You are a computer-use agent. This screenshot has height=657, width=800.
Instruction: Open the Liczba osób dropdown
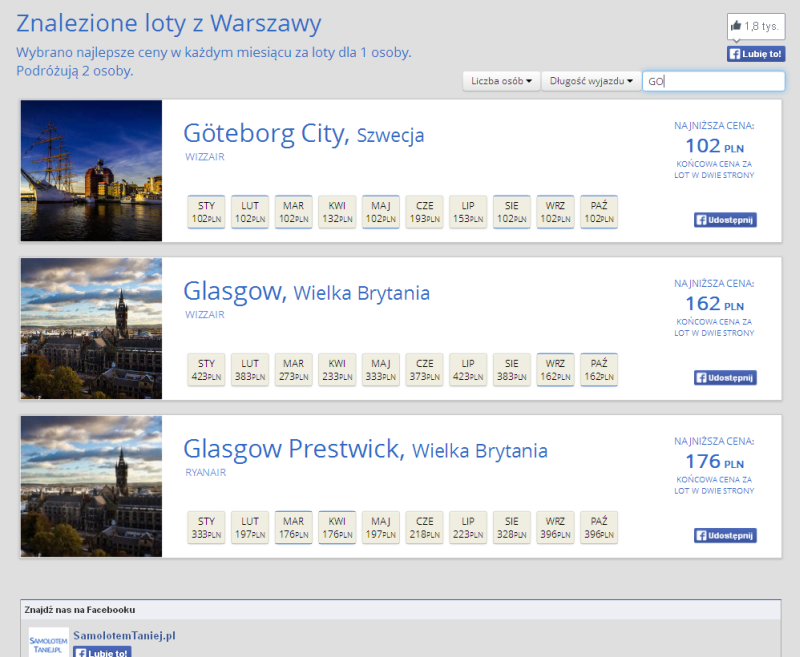pos(501,81)
